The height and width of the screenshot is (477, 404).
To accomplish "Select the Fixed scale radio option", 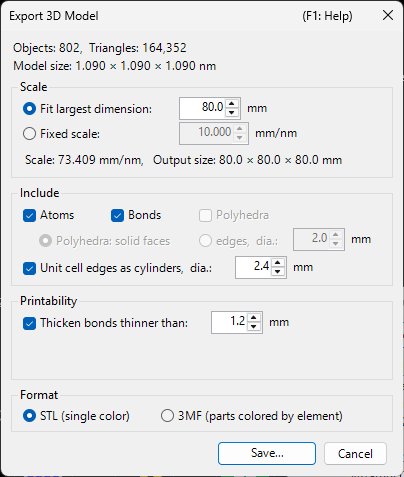I will pos(29,134).
